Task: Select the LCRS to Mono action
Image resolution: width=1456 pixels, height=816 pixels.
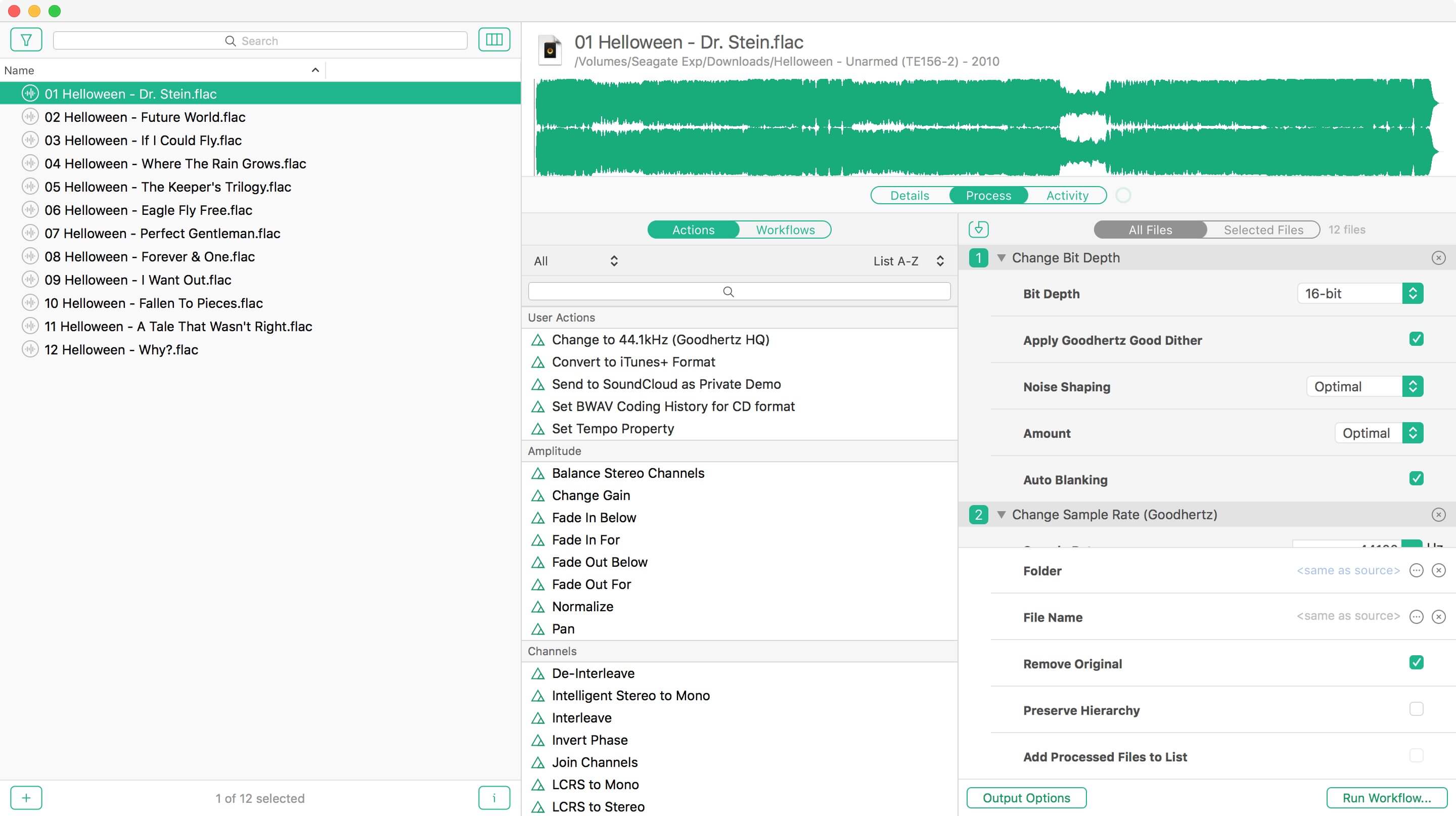Action: click(x=739, y=785)
